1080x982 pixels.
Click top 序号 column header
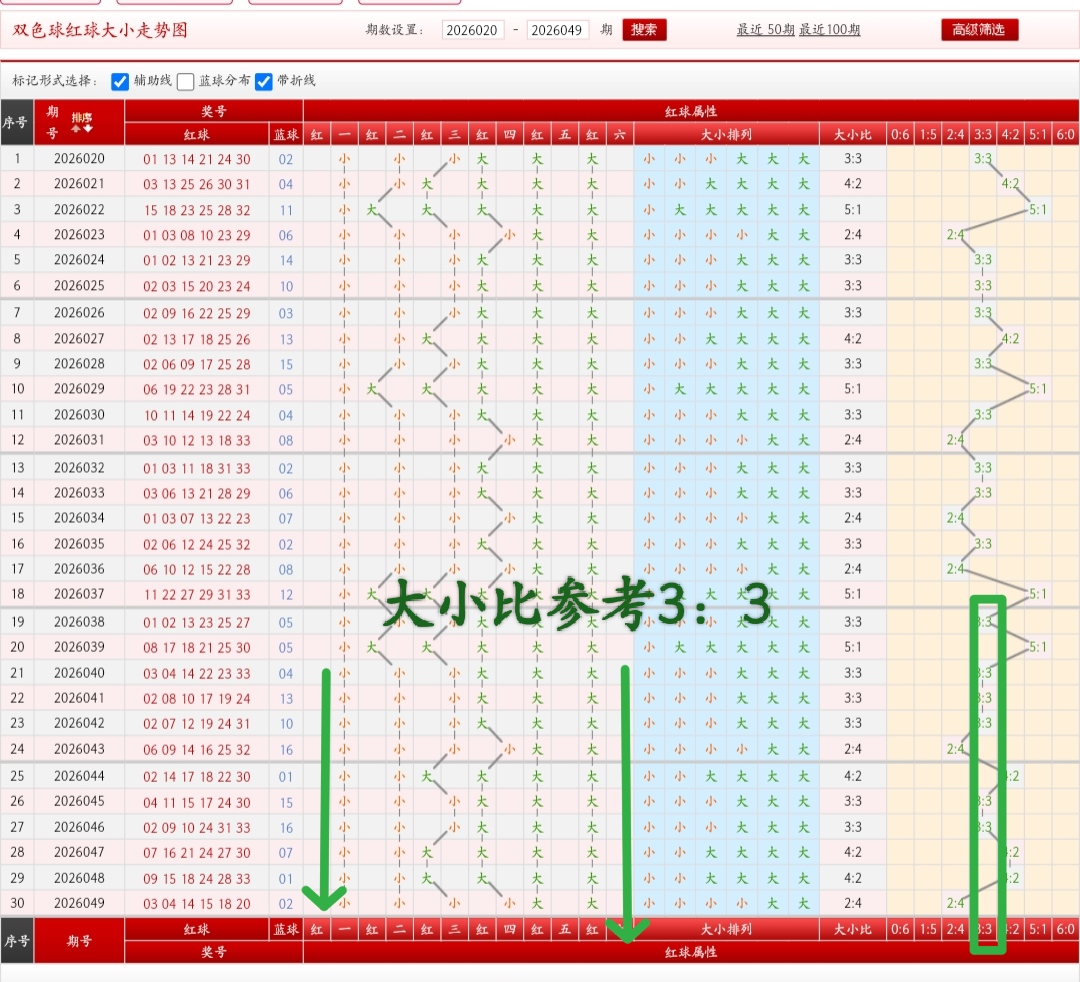[x=15, y=123]
